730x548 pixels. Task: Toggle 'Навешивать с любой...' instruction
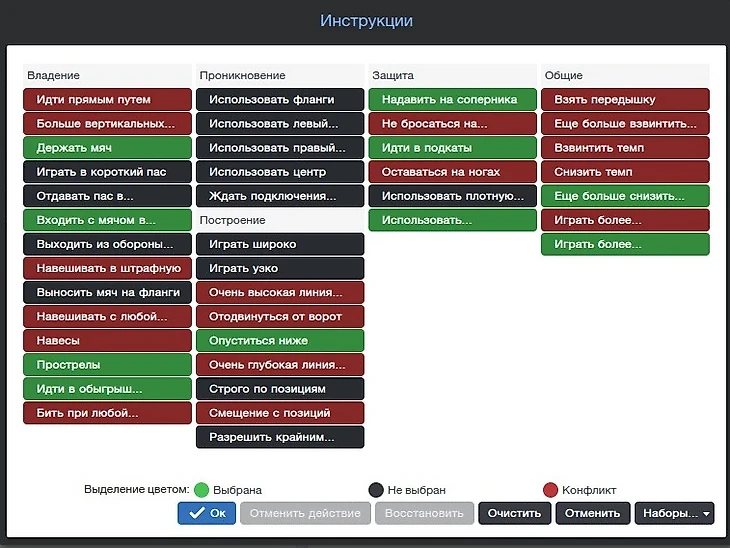pyautogui.click(x=107, y=317)
